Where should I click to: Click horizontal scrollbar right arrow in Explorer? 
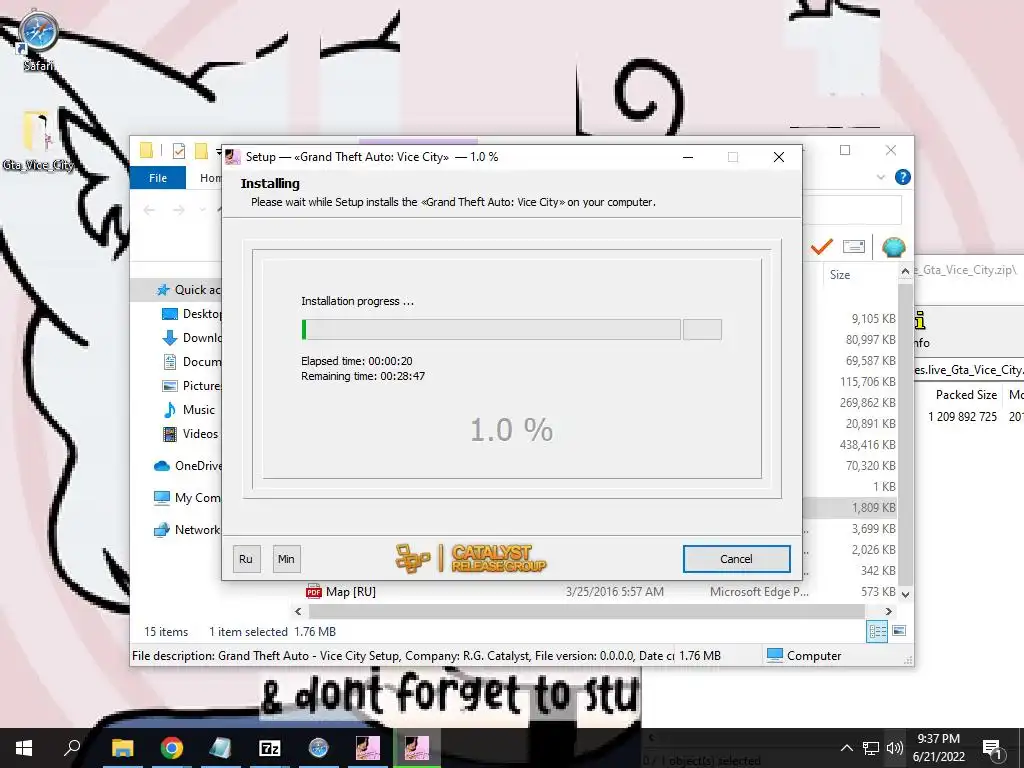pos(889,611)
